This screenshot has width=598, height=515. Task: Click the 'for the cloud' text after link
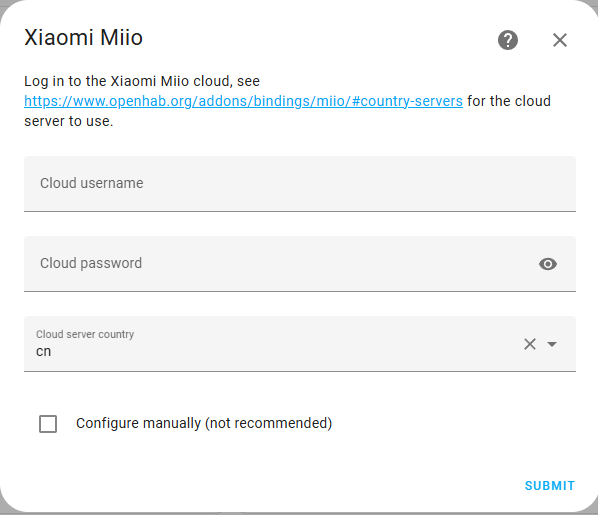pos(509,101)
